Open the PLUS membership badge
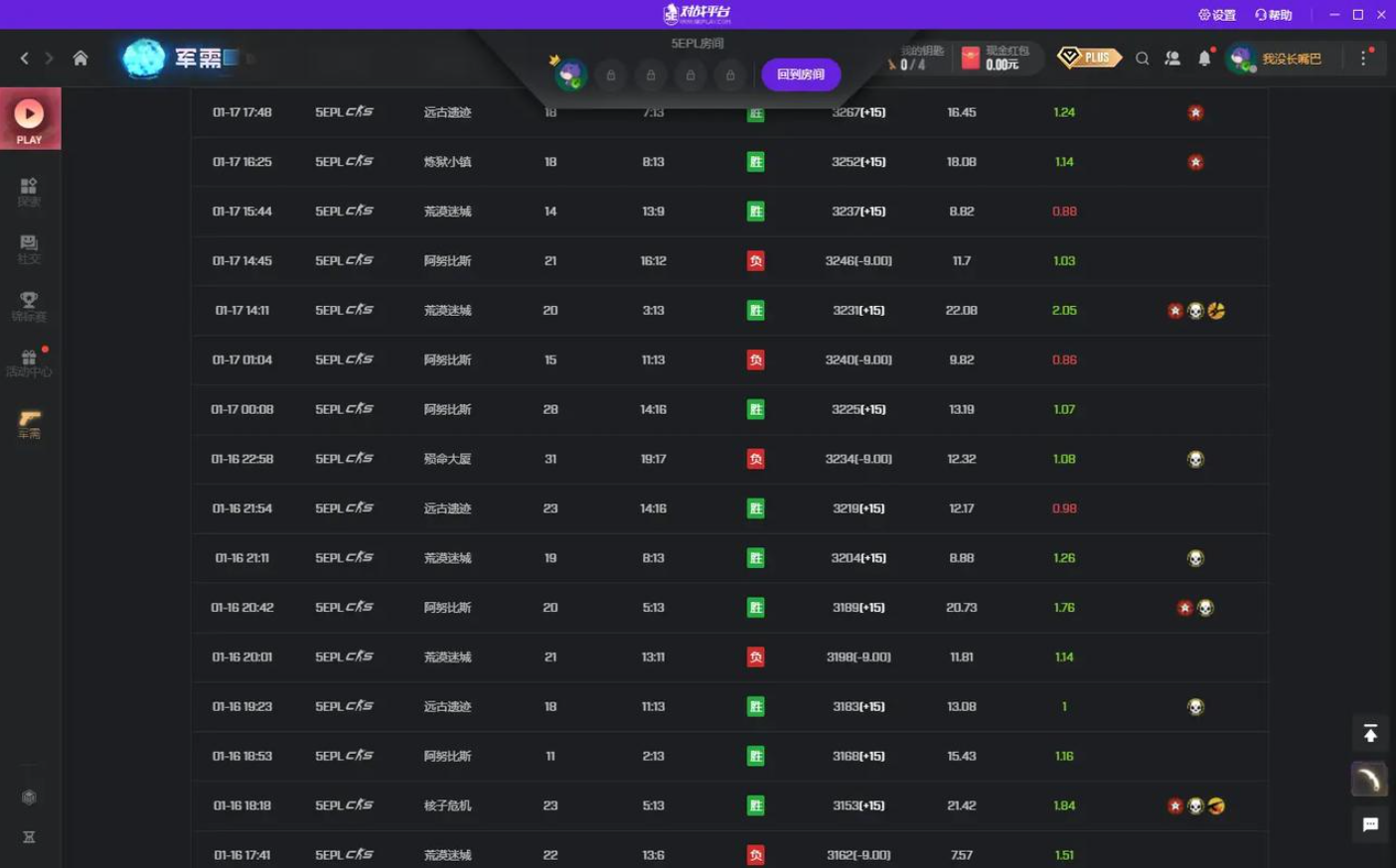This screenshot has height=868, width=1396. (1088, 58)
